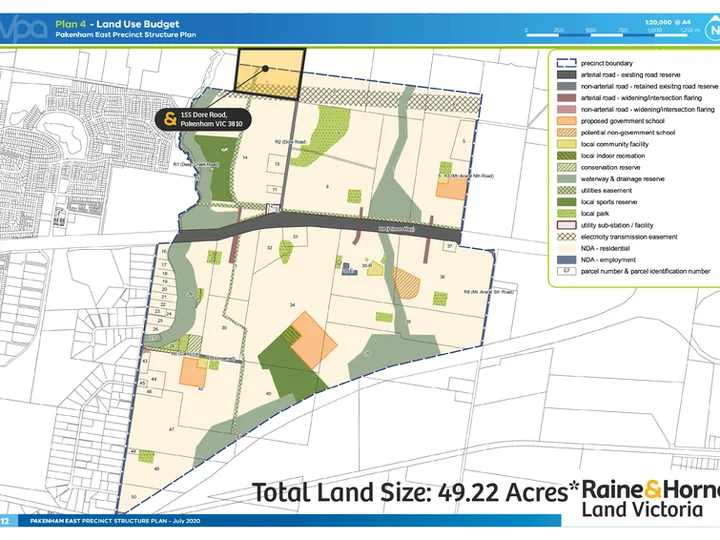Click the VPA logo in header
Viewport: 720px width, 540px height.
(x=23, y=28)
